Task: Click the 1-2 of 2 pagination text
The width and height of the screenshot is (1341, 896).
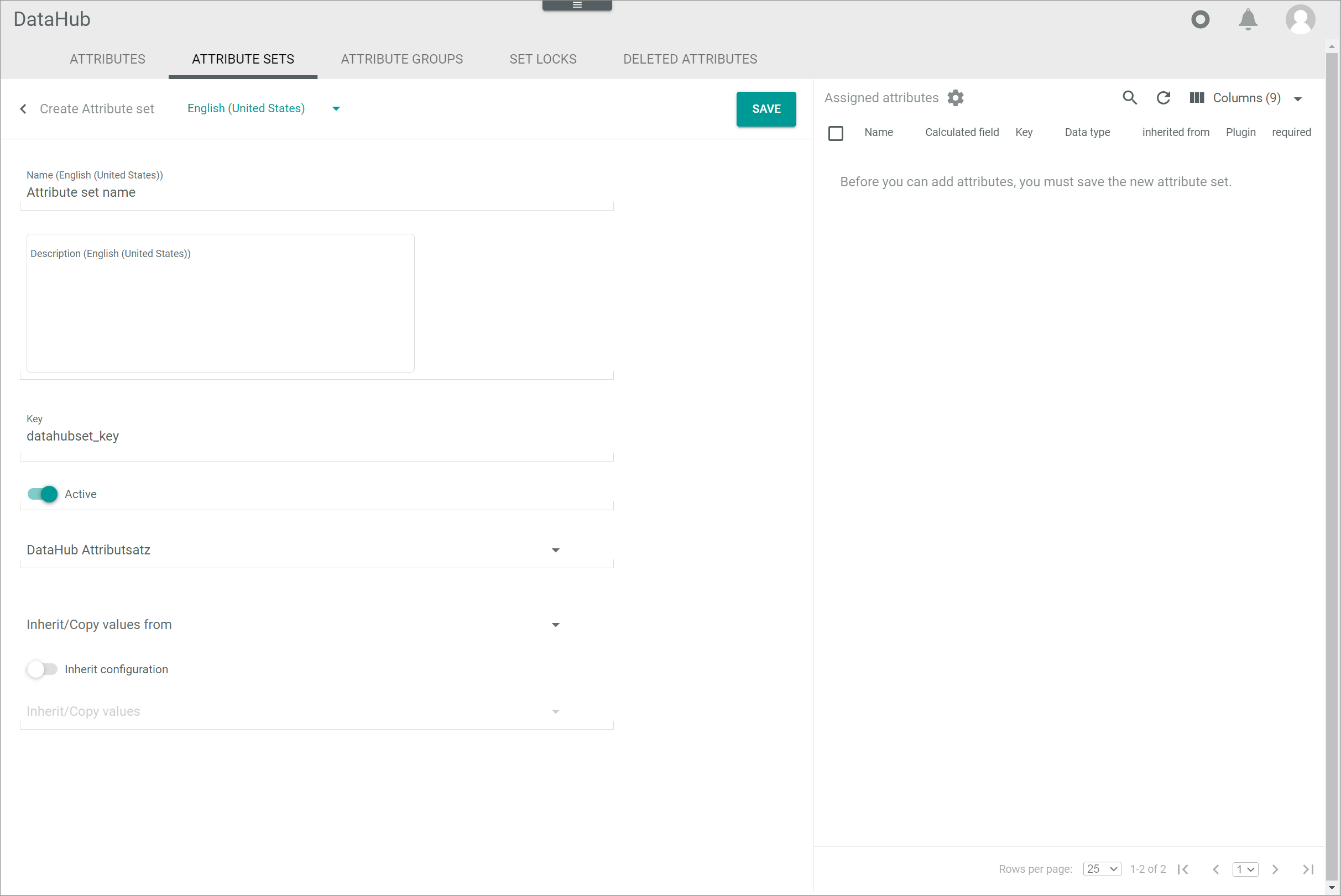Action: [x=1147, y=869]
